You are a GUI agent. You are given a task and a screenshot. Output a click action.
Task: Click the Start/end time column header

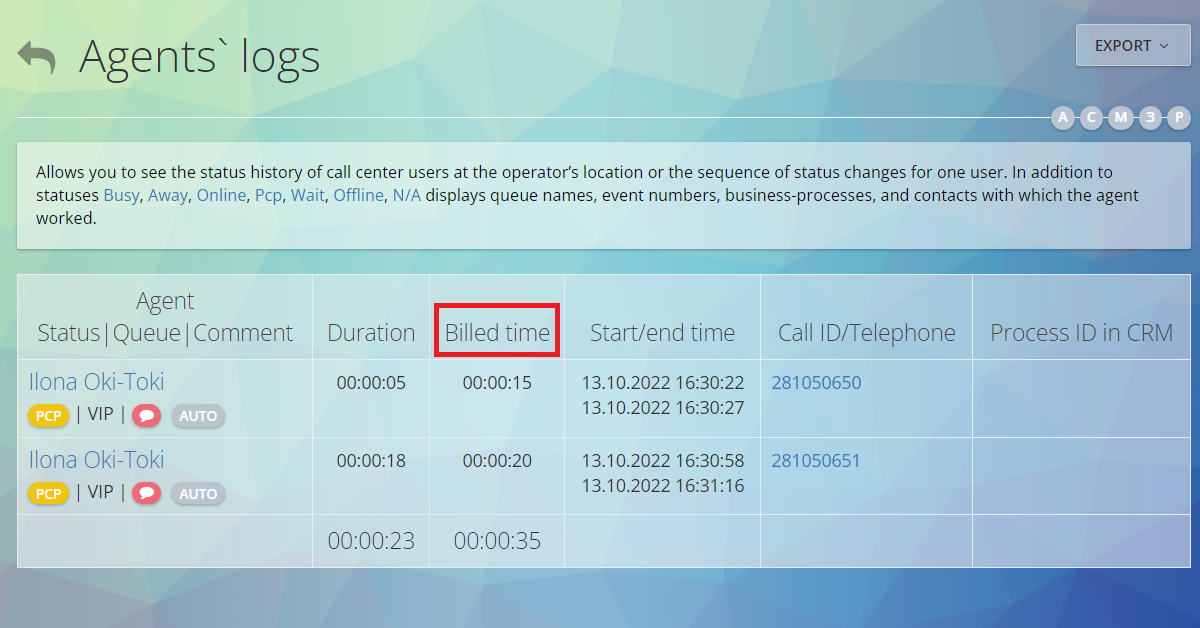pyautogui.click(x=662, y=333)
